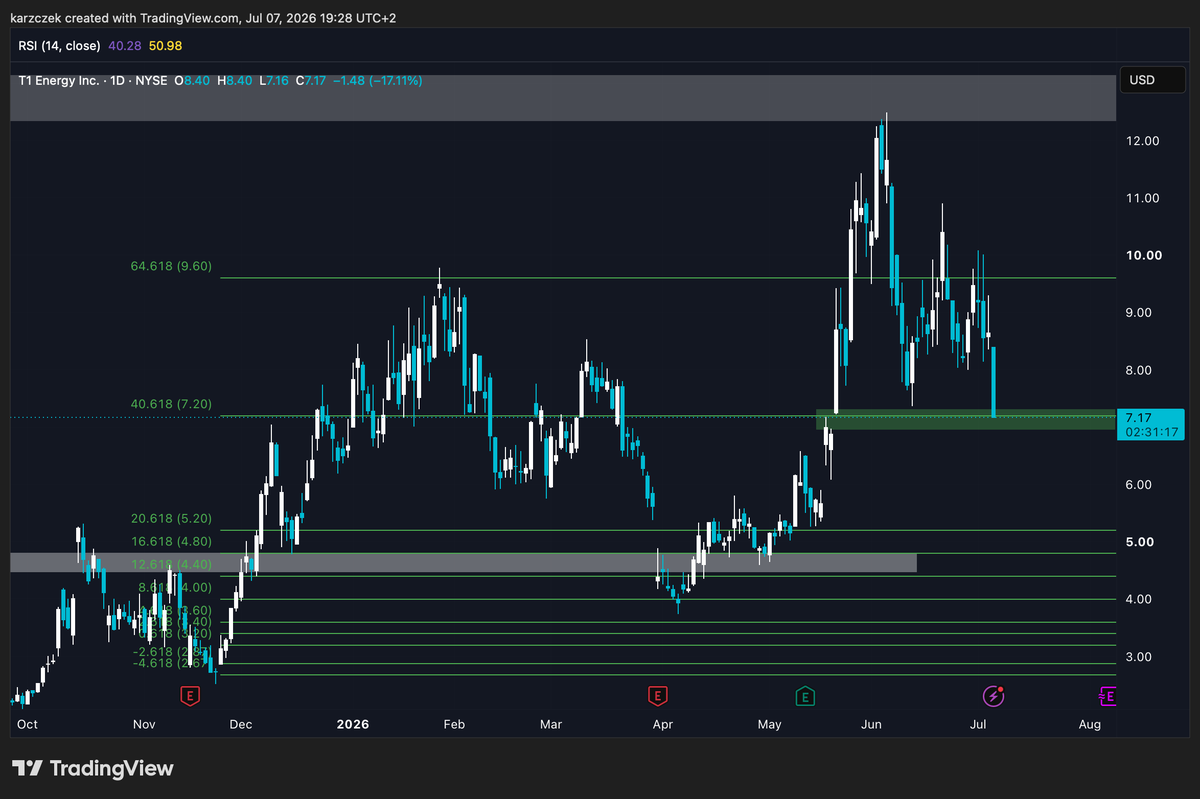Viewport: 1200px width, 799px height.
Task: Click the Feb label on time axis
Action: click(454, 724)
